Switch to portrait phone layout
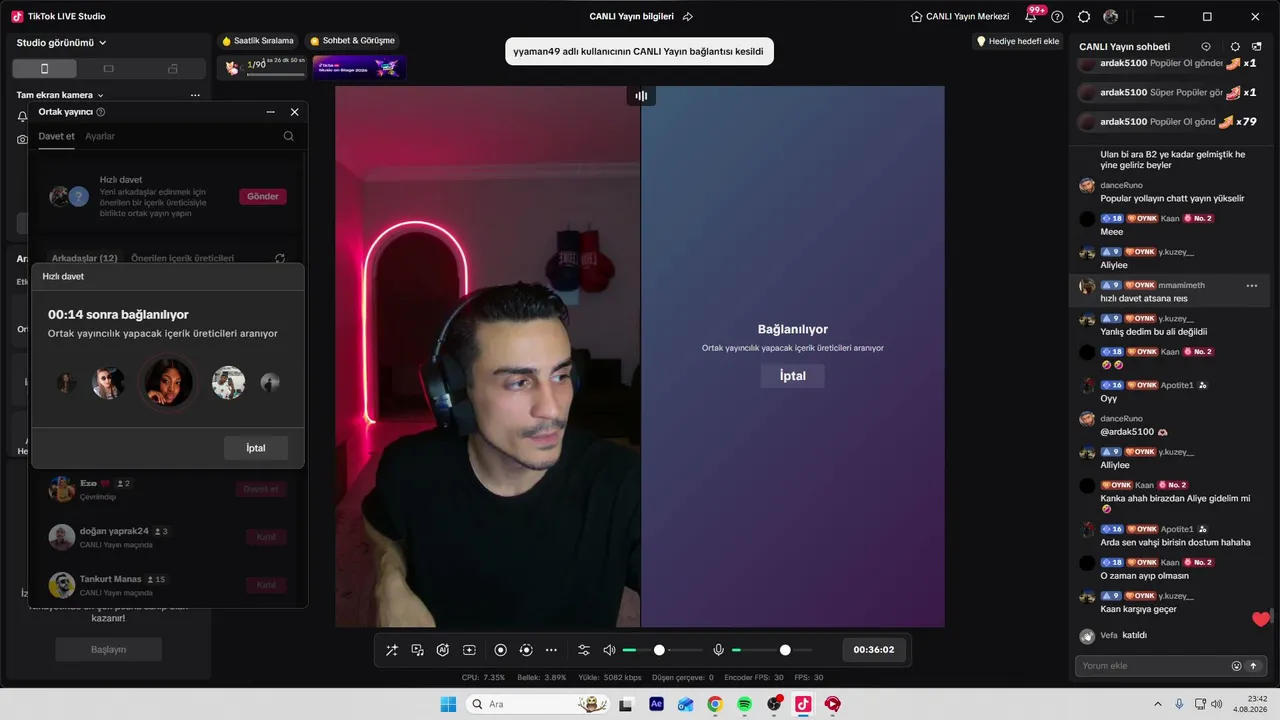The height and width of the screenshot is (720, 1280). pos(44,68)
